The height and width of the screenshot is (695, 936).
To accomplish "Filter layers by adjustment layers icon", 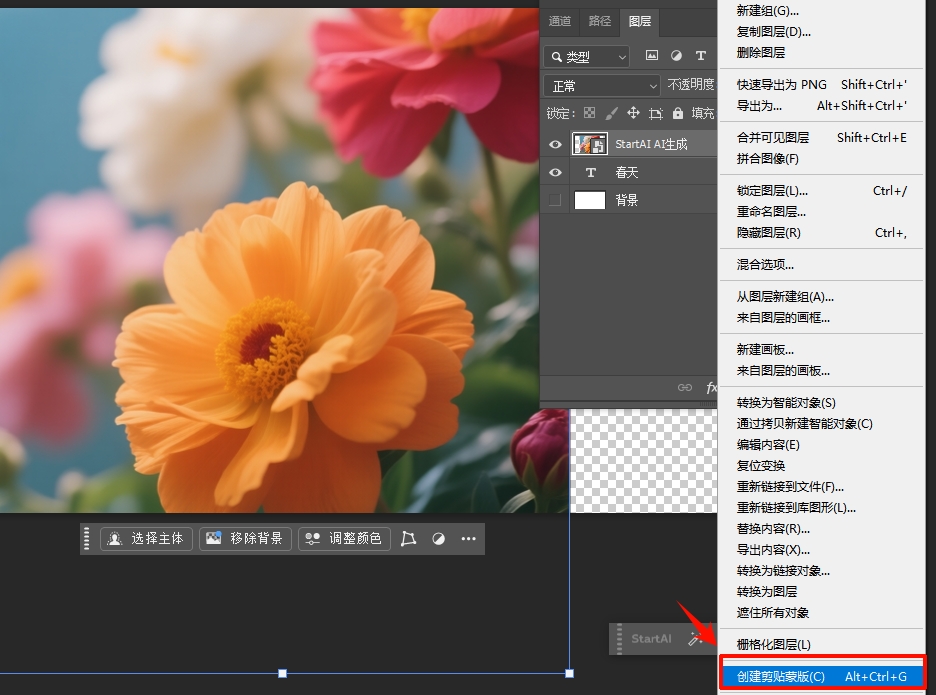I will pos(677,56).
